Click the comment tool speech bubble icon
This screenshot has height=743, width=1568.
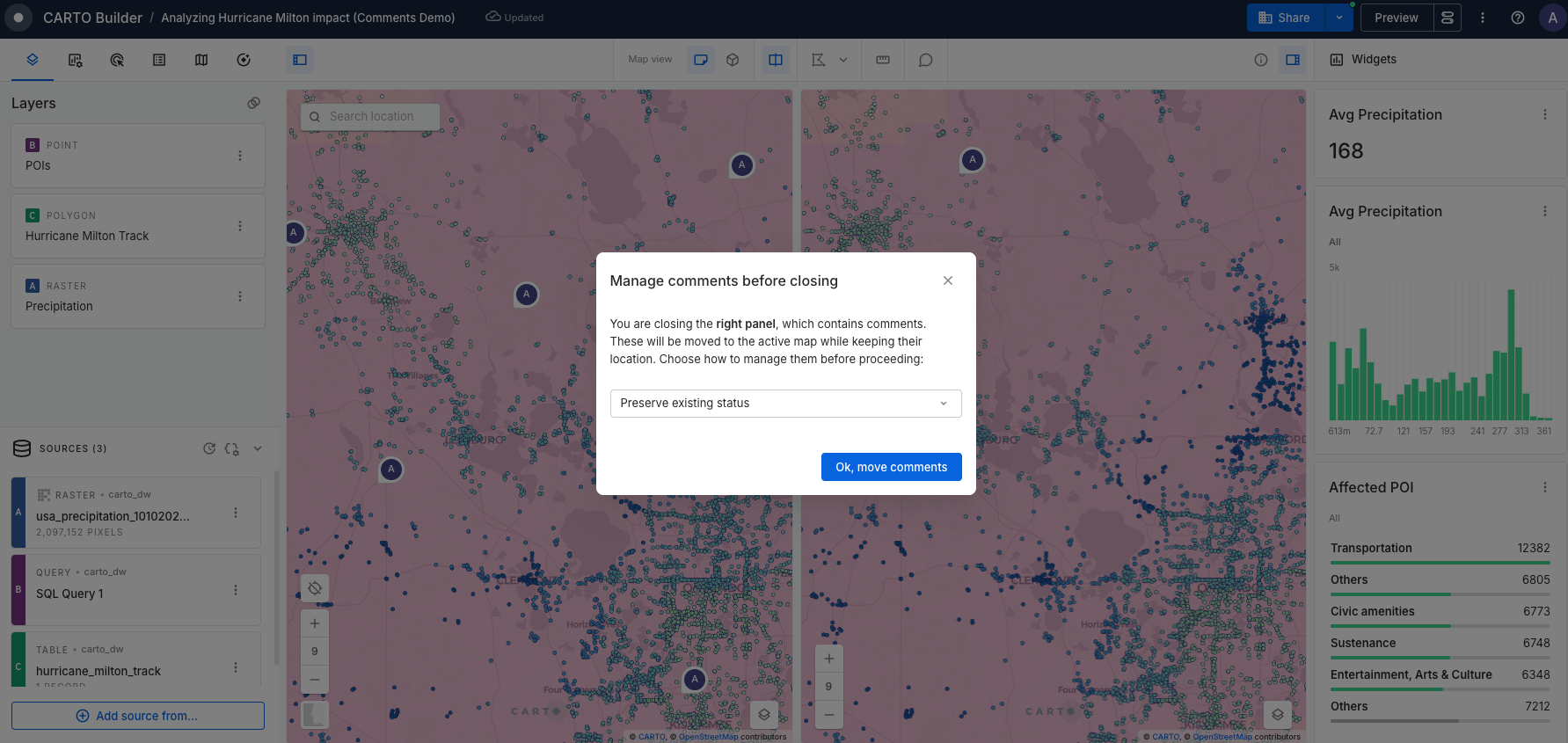tap(925, 60)
